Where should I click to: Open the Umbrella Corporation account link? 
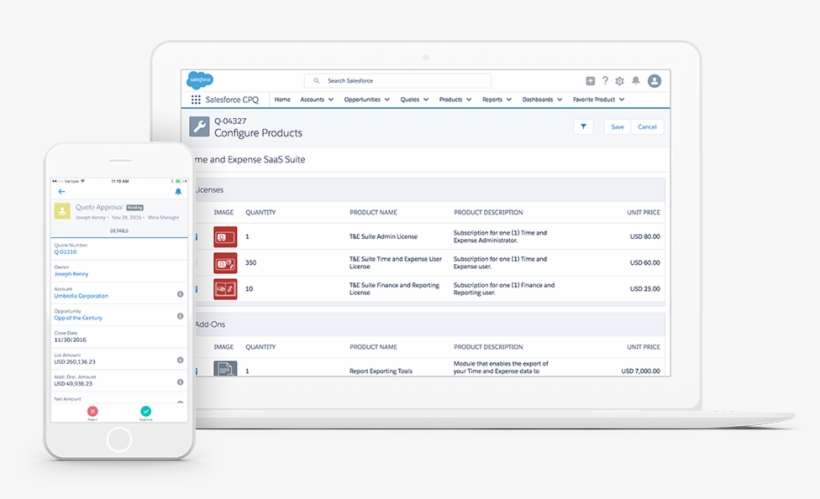tap(81, 296)
